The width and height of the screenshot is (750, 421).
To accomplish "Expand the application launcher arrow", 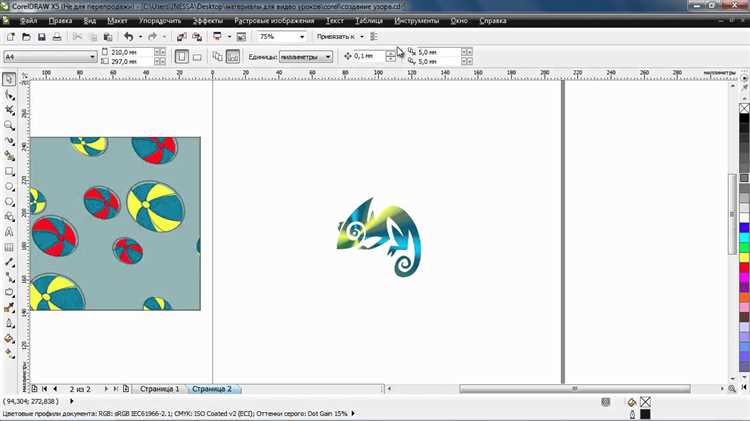I will click(229, 37).
